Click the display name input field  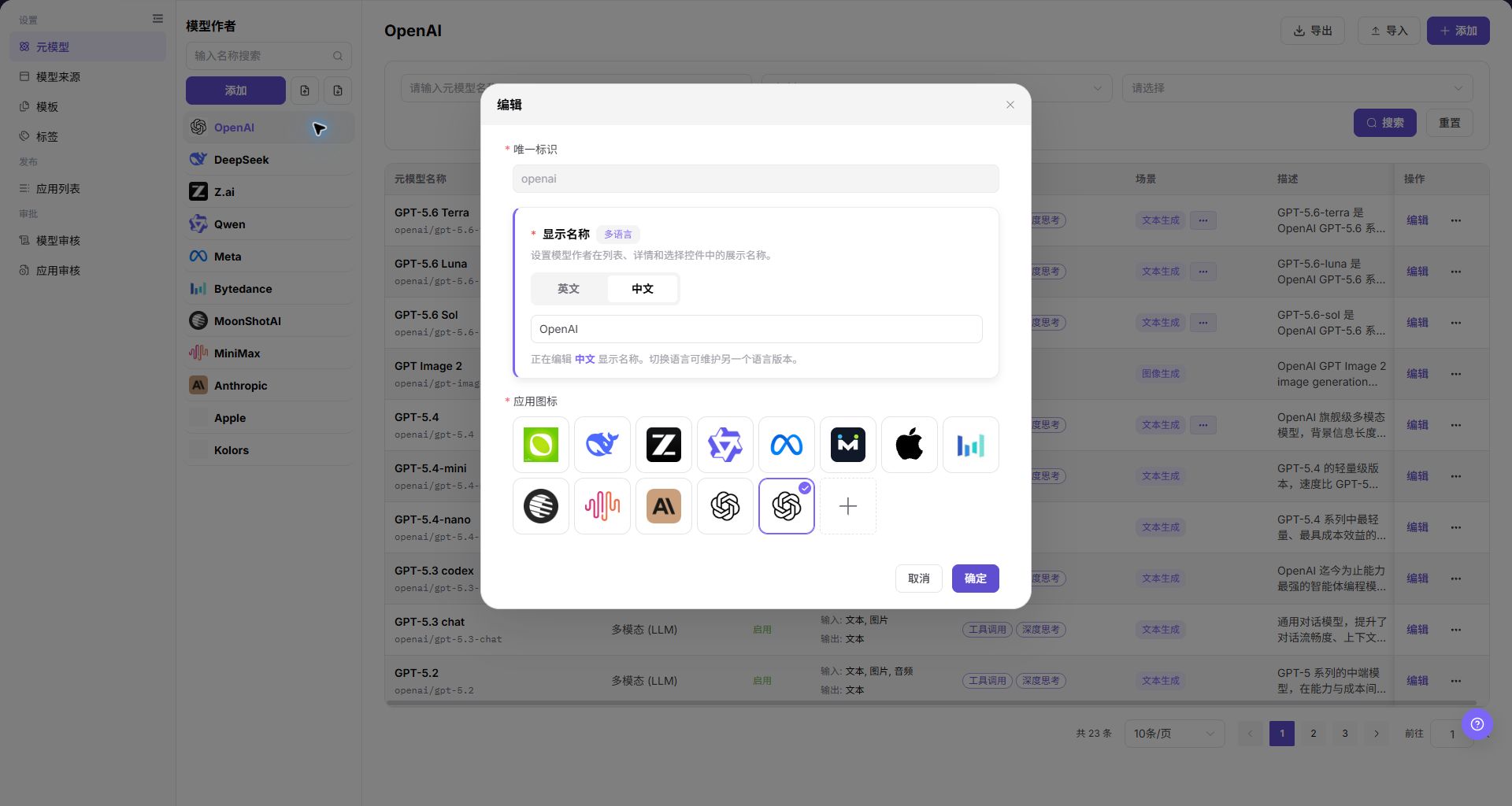click(x=756, y=329)
